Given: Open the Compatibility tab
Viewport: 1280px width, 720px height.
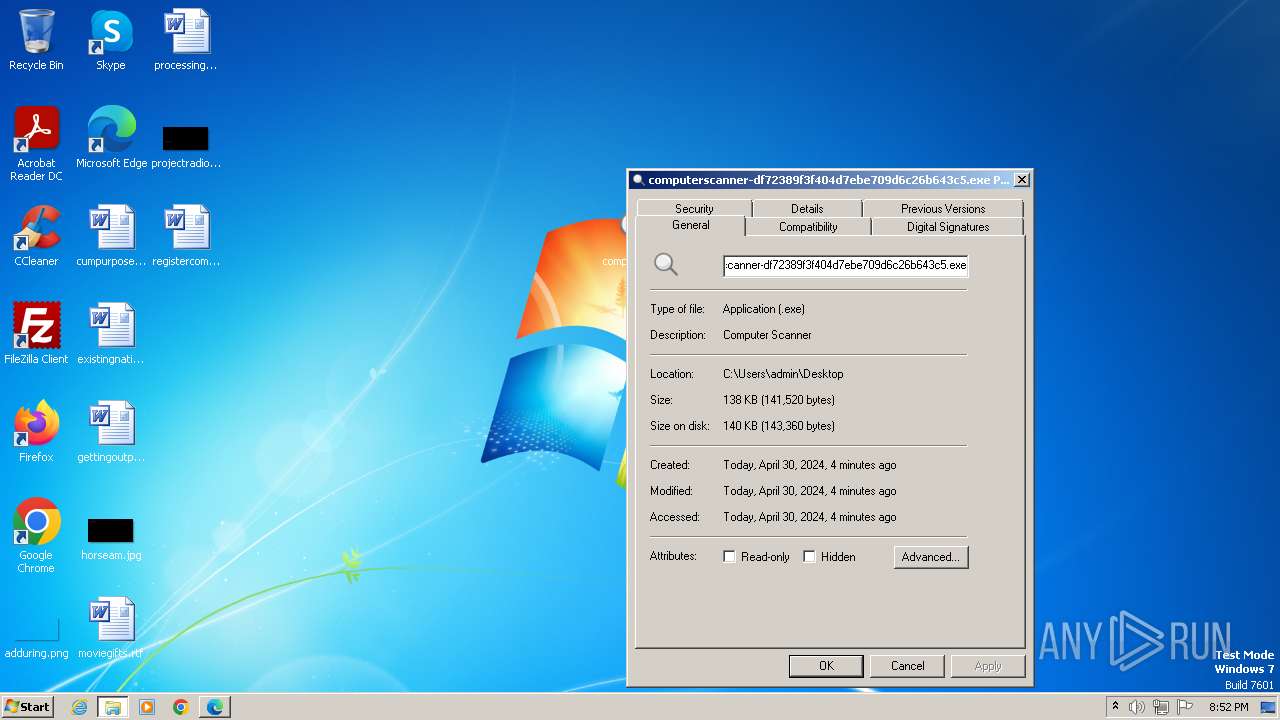Looking at the screenshot, I should pyautogui.click(x=808, y=227).
